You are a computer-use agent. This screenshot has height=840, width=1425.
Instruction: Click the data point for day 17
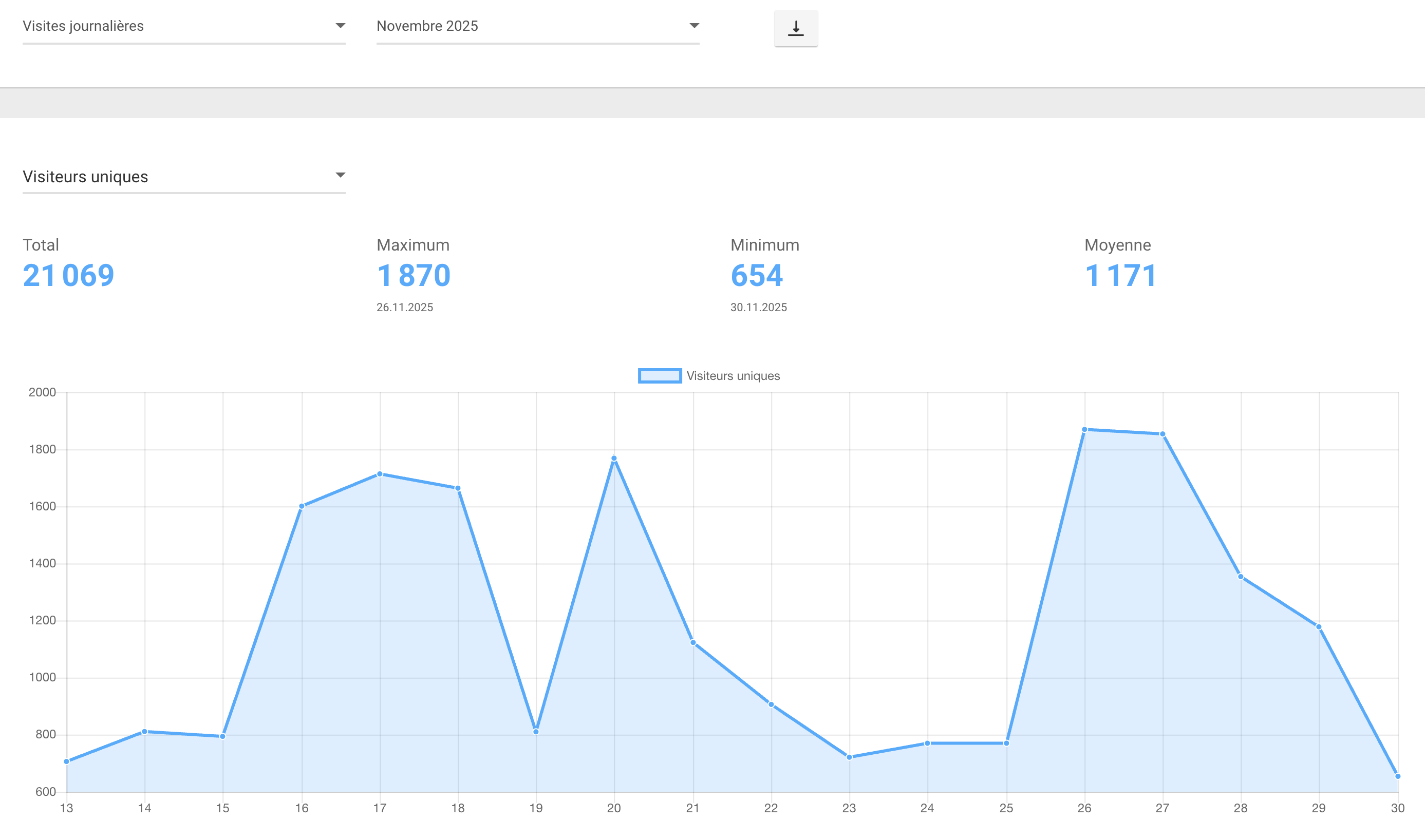[380, 474]
